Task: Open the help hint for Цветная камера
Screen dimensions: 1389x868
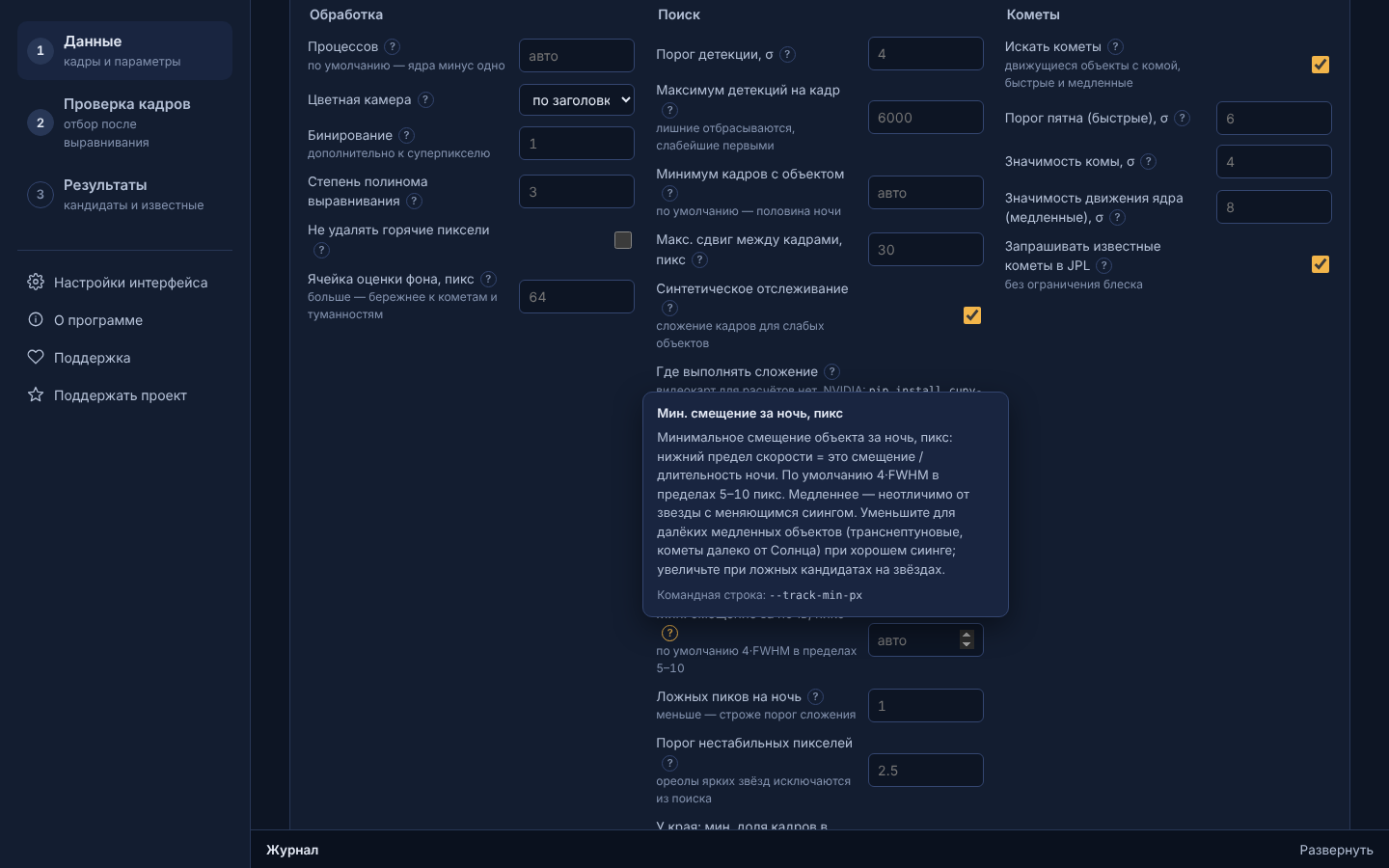Action: [x=425, y=99]
